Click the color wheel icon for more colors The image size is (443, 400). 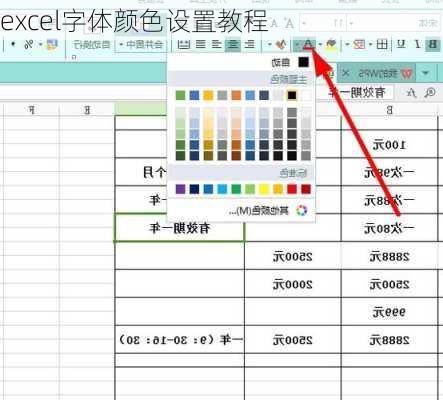[302, 211]
